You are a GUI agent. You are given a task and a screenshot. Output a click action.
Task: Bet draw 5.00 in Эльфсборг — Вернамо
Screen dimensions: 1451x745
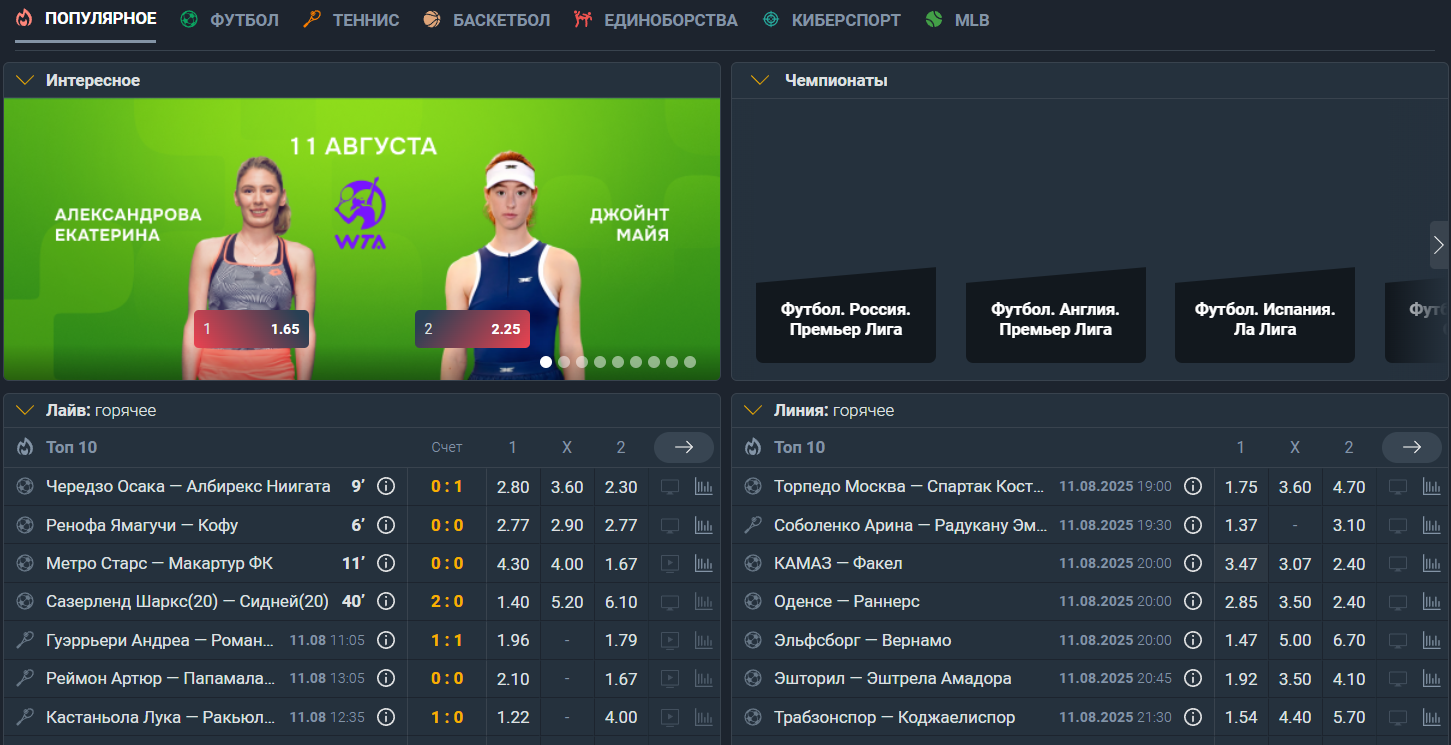pyautogui.click(x=1295, y=640)
